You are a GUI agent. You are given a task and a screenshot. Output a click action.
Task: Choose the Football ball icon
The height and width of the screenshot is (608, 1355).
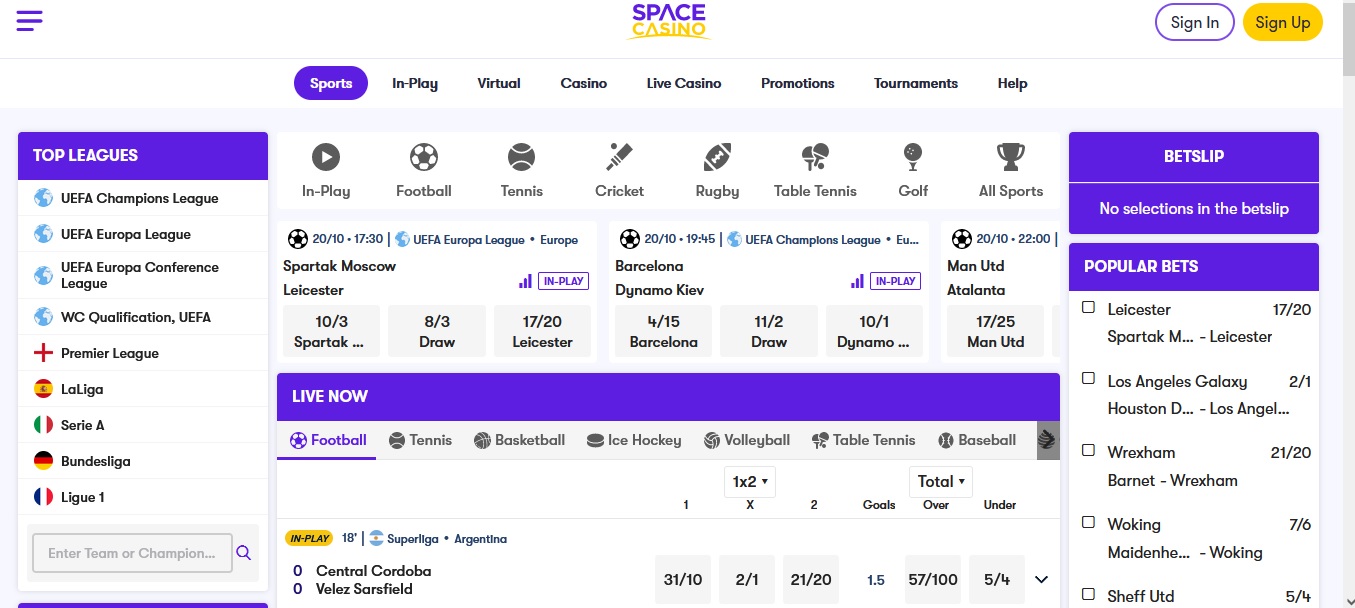click(x=424, y=157)
